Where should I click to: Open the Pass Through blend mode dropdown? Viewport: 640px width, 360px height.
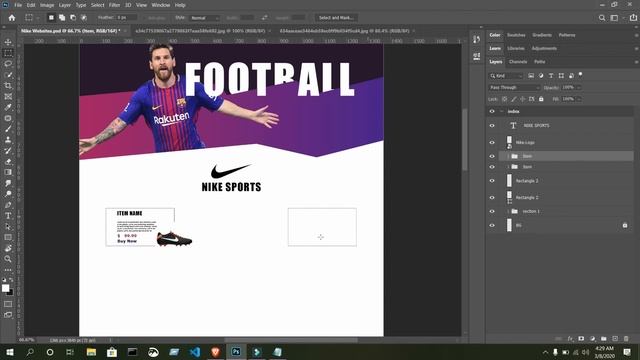(x=515, y=87)
